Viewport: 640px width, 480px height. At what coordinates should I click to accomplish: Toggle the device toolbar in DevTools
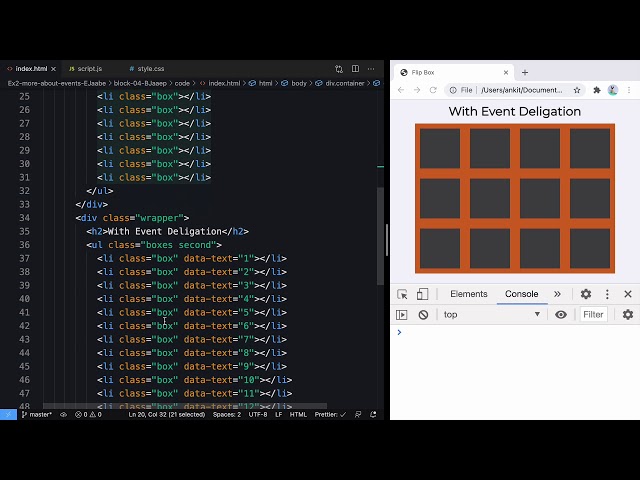point(422,294)
